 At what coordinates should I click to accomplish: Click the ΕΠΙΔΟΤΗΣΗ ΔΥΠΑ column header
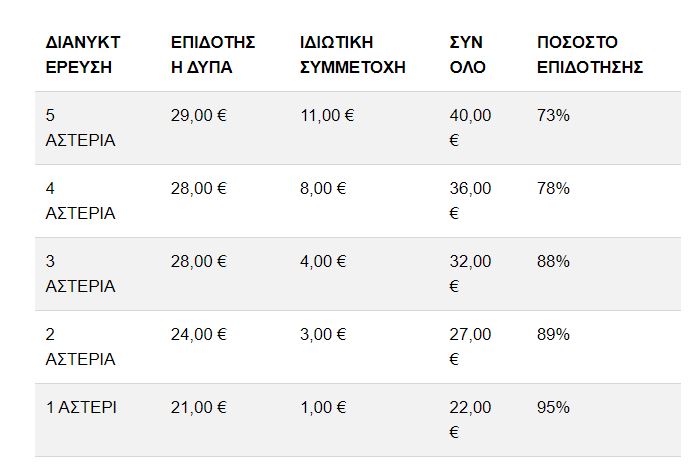[213, 55]
